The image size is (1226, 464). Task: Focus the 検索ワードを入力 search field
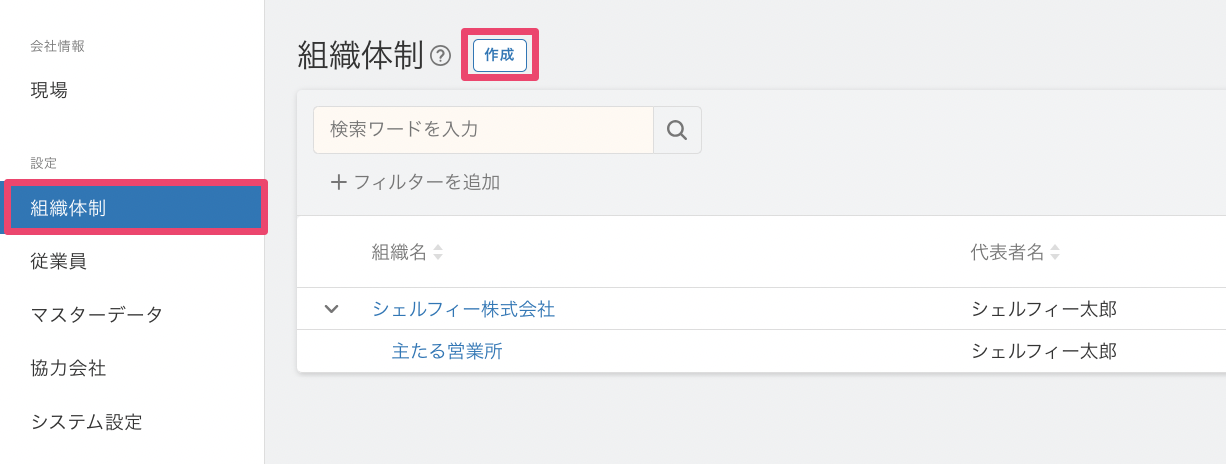(483, 130)
